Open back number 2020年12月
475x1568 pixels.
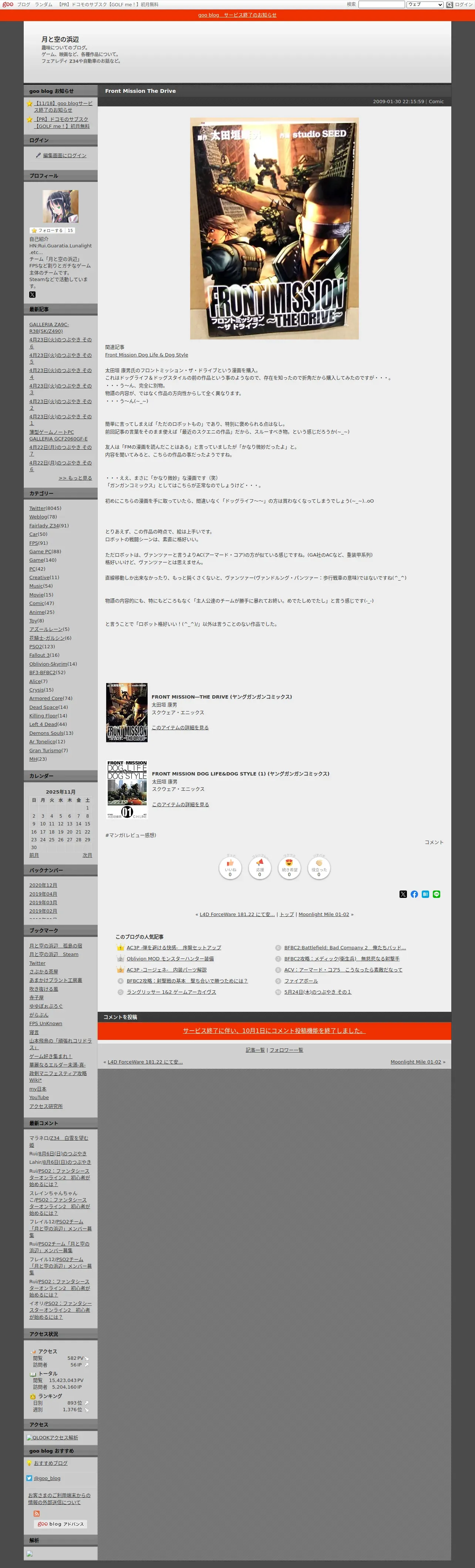coord(43,885)
